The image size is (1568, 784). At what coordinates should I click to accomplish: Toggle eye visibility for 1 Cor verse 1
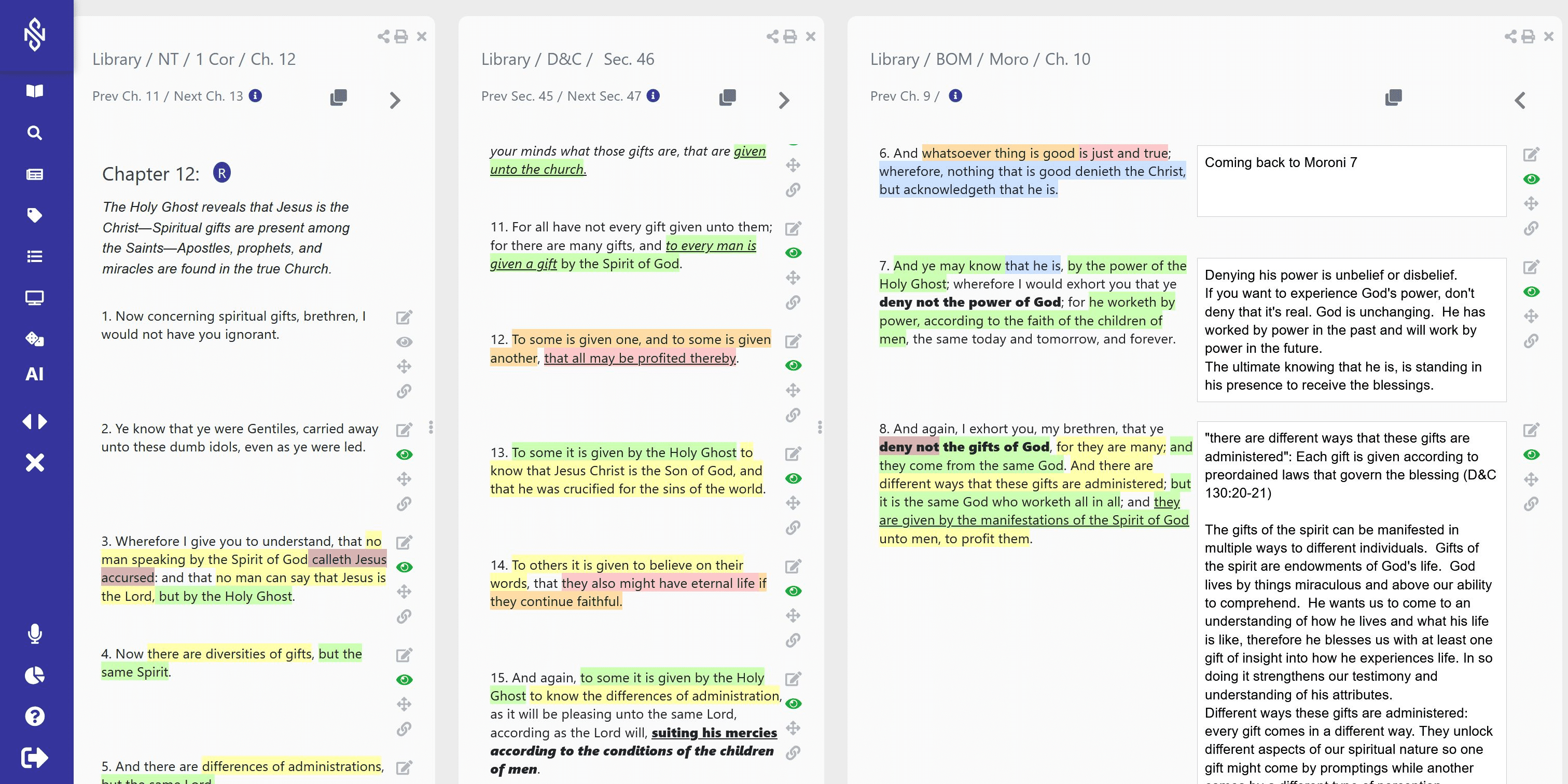[x=404, y=341]
